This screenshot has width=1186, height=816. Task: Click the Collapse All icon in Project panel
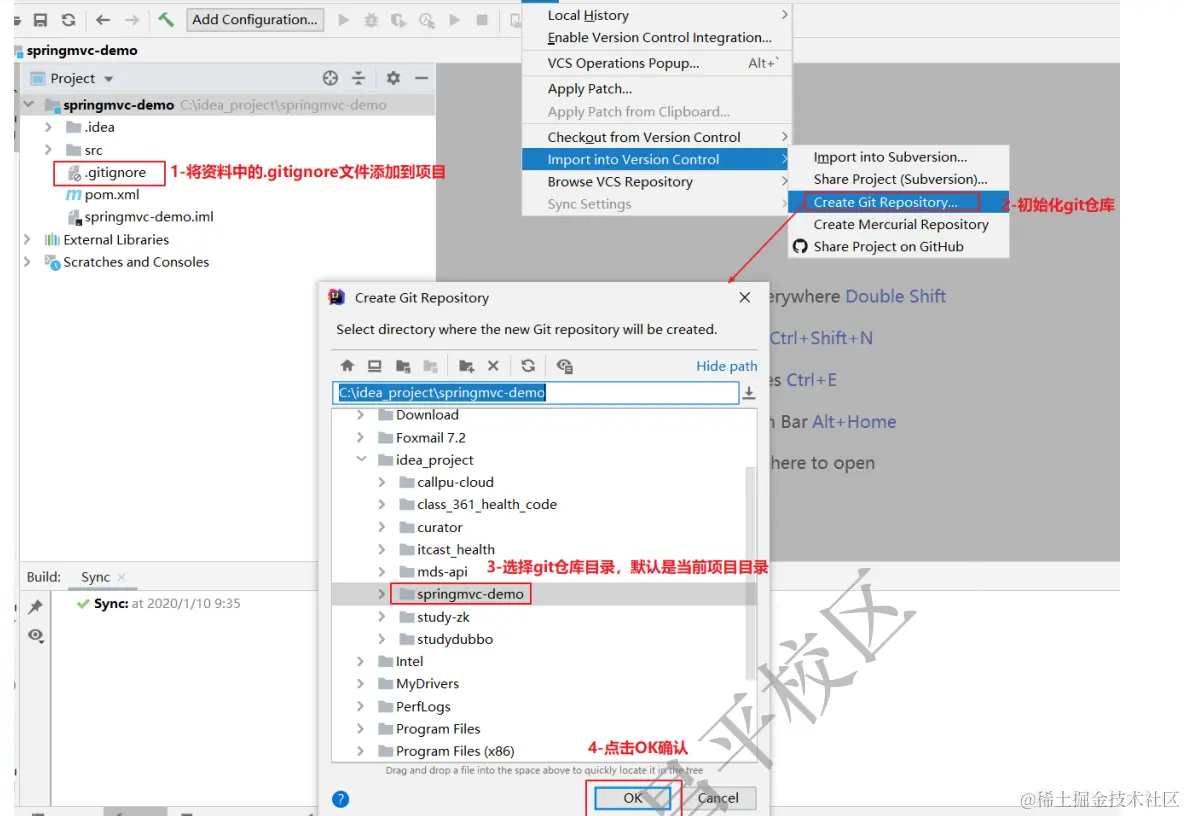359,78
